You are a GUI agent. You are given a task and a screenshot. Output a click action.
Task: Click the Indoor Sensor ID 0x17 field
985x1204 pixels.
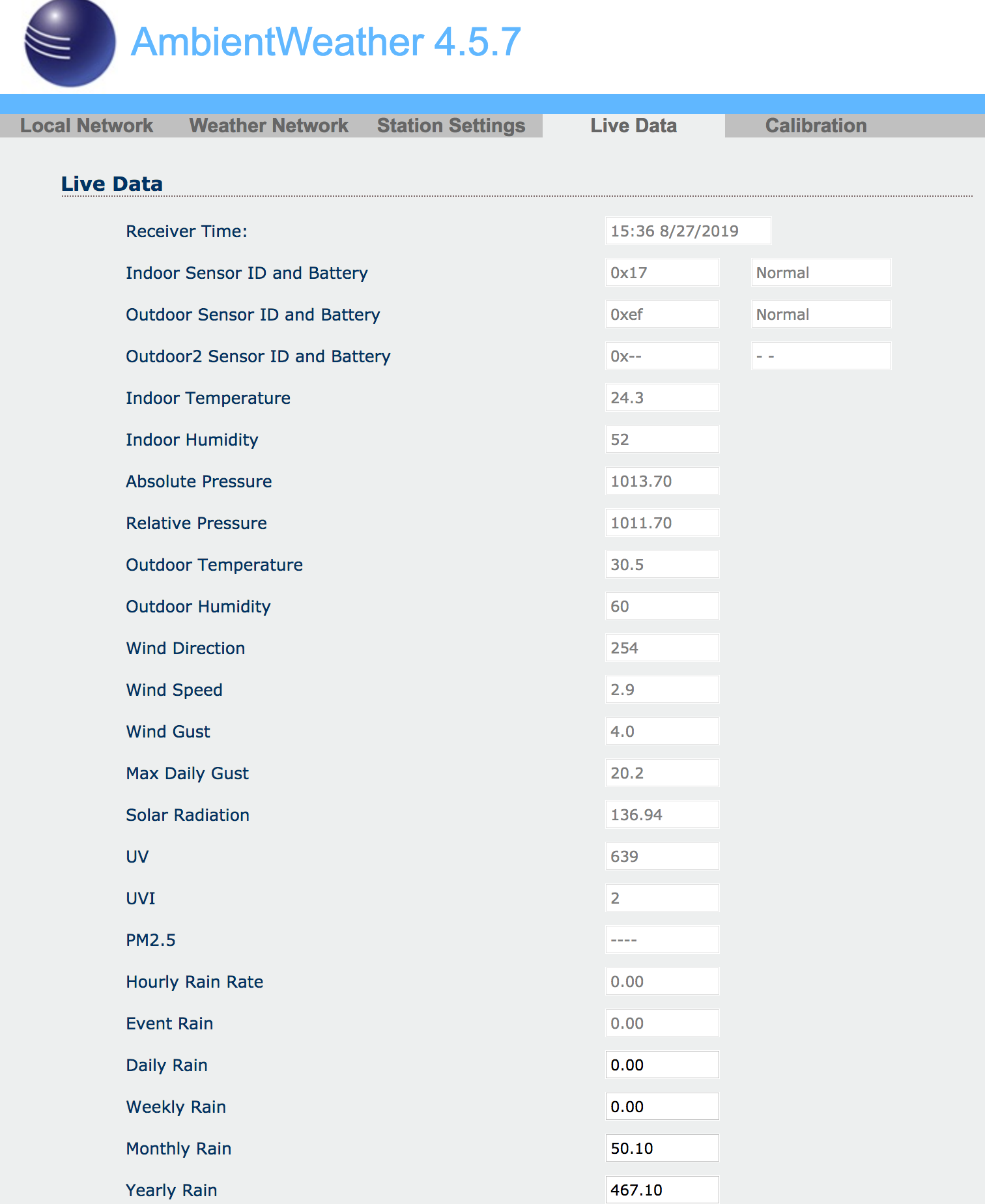(662, 272)
